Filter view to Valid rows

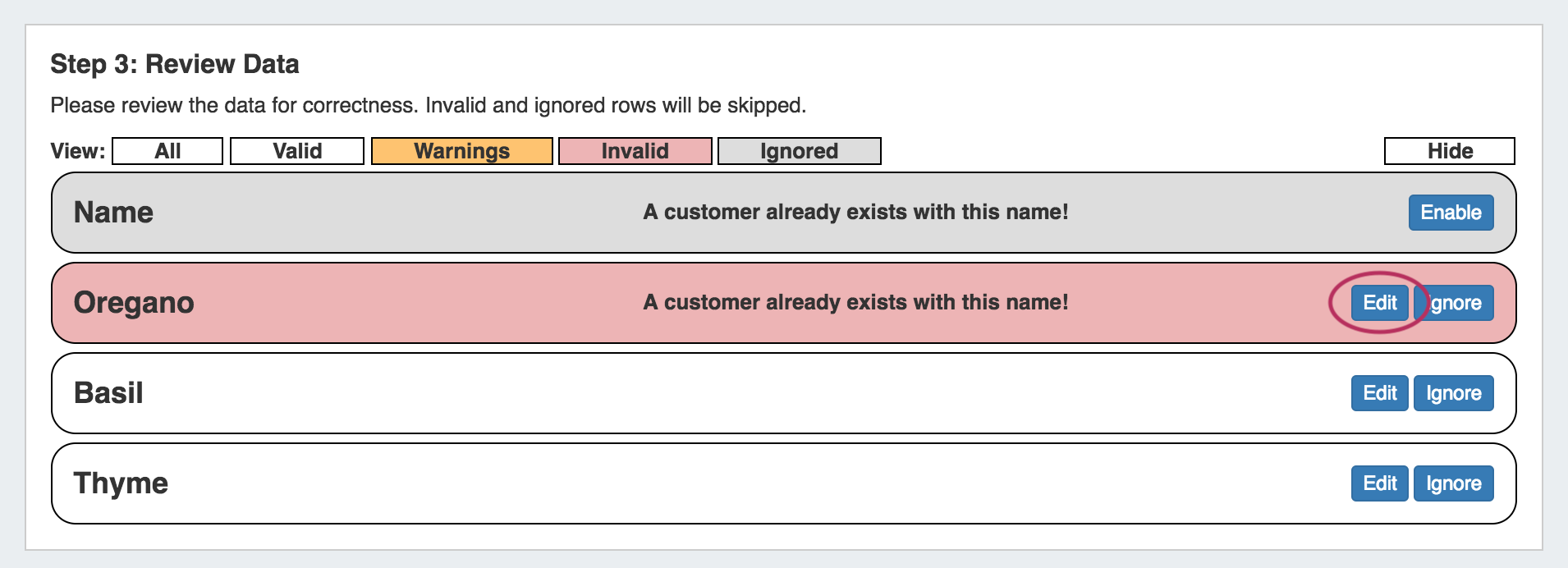tap(297, 151)
